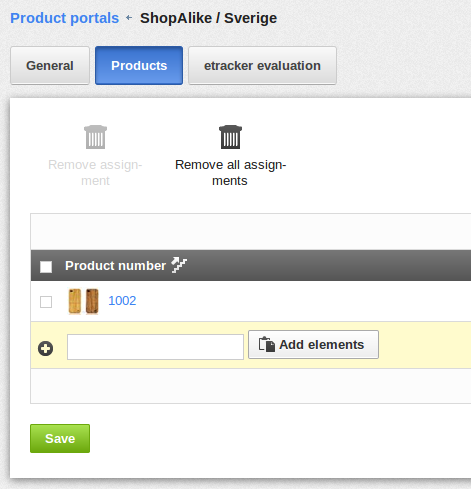Click the Remove all assignments label
471x489 pixels.
point(230,173)
